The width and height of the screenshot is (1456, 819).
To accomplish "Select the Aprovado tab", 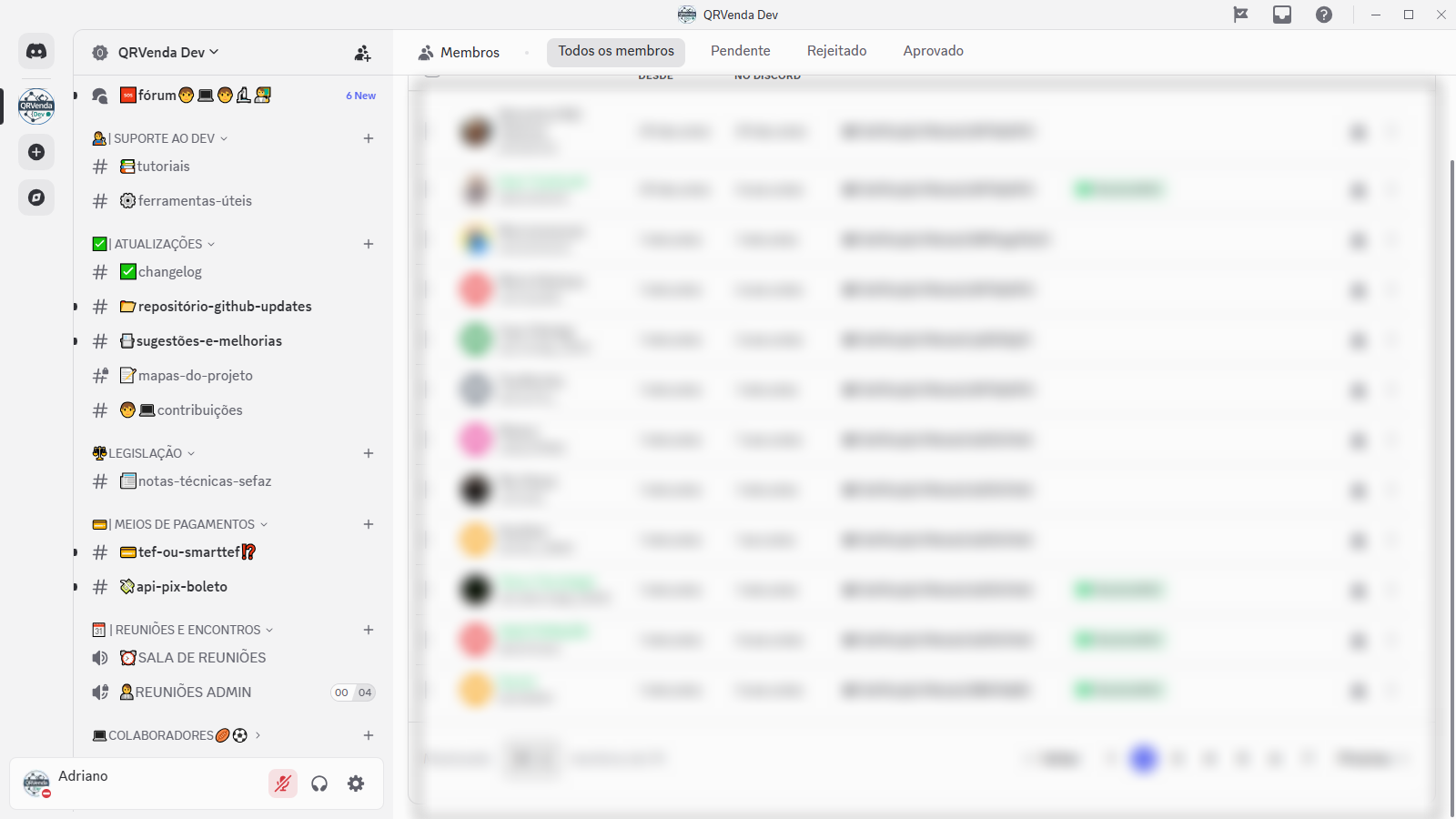I will [933, 51].
